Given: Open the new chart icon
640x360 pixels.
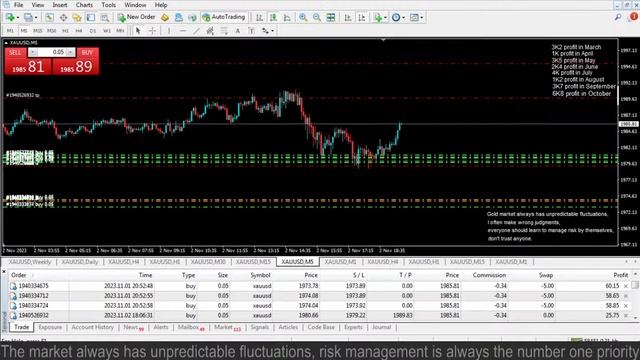Looking at the screenshot, I should tap(10, 18).
